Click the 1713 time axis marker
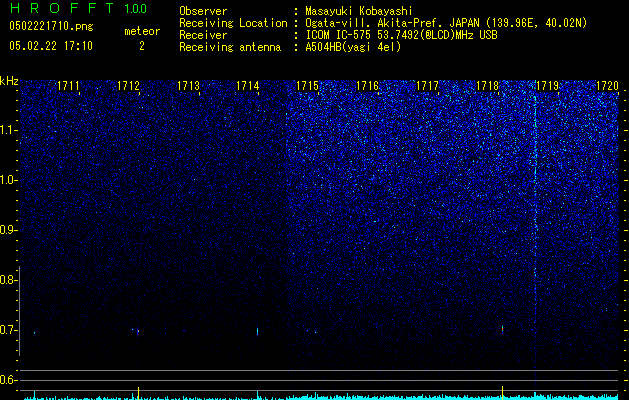The width and height of the screenshot is (629, 400). [188, 86]
